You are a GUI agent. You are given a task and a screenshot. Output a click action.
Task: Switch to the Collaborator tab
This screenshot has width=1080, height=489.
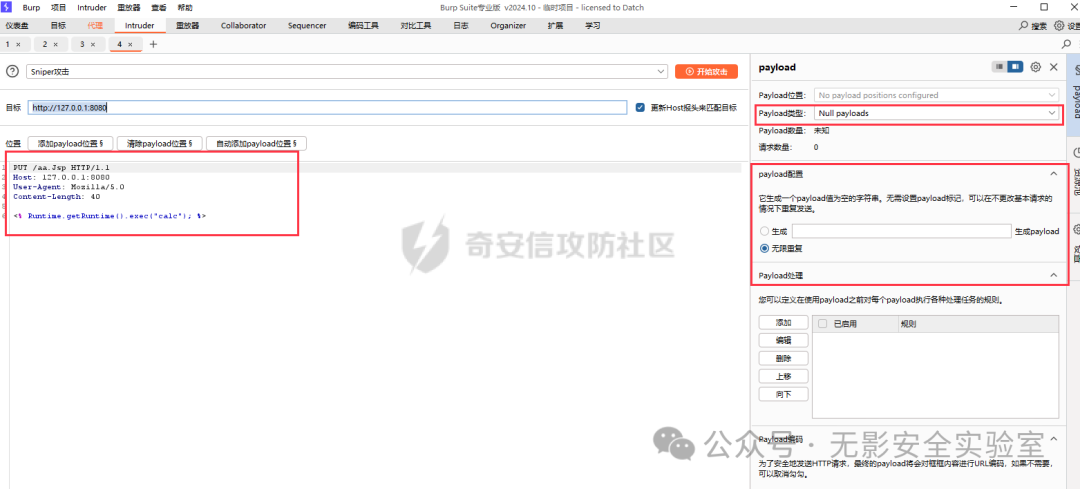243,25
